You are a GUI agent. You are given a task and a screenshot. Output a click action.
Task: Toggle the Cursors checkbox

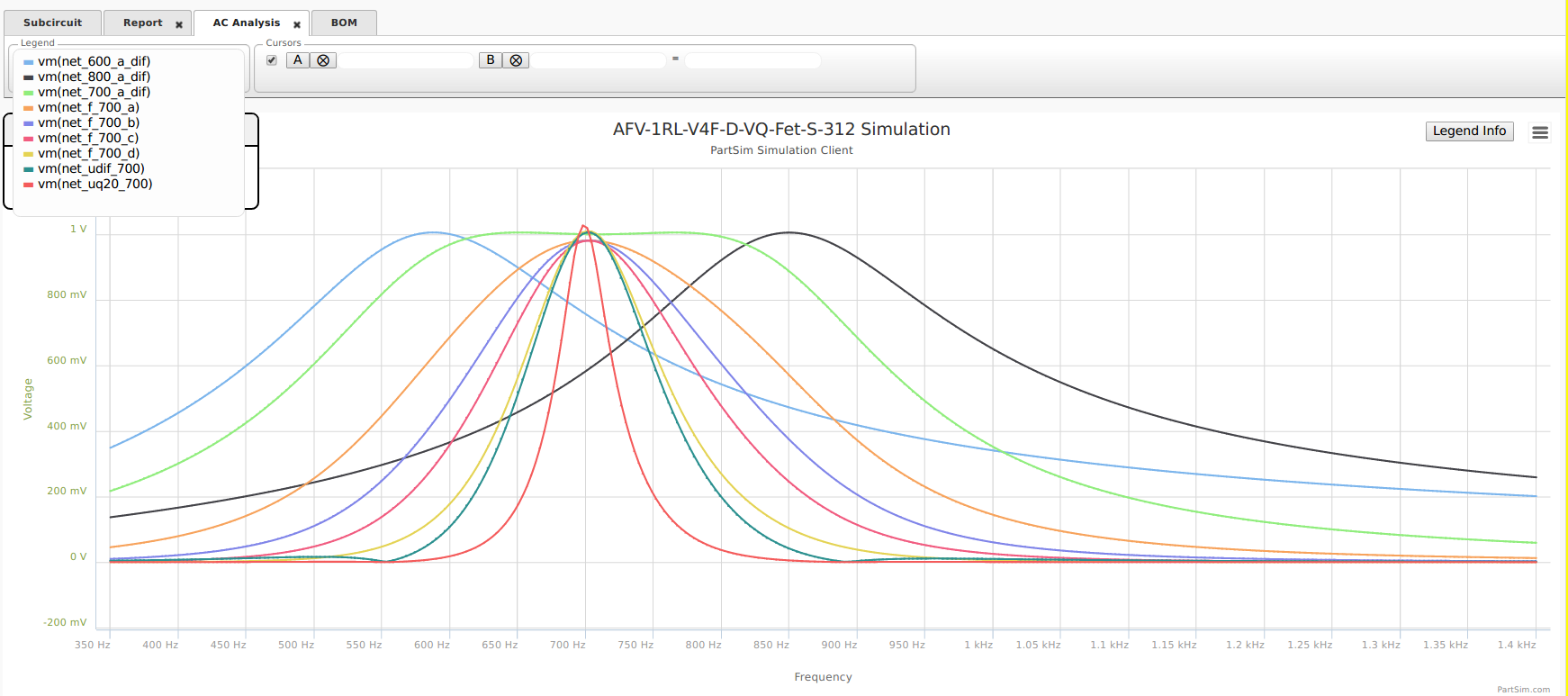[x=272, y=60]
